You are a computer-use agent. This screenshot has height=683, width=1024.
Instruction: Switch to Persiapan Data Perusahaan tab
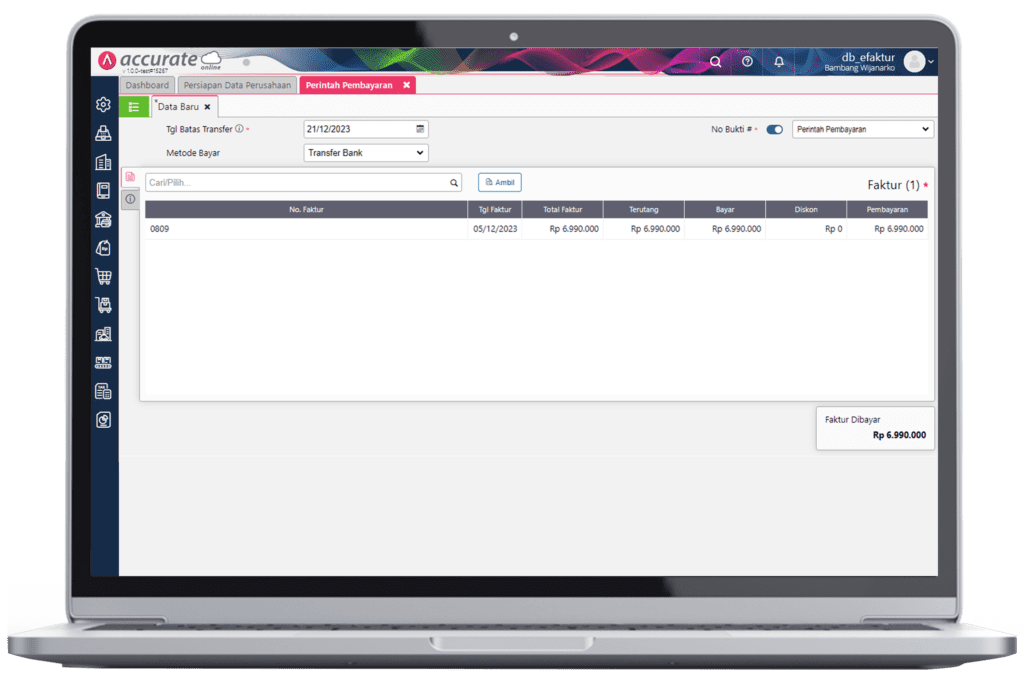coord(237,86)
